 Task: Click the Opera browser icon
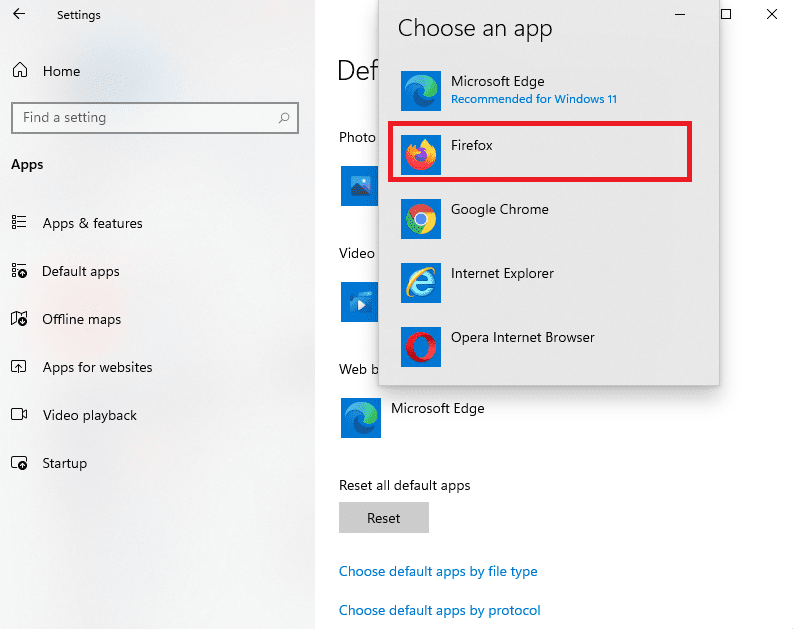tap(421, 347)
